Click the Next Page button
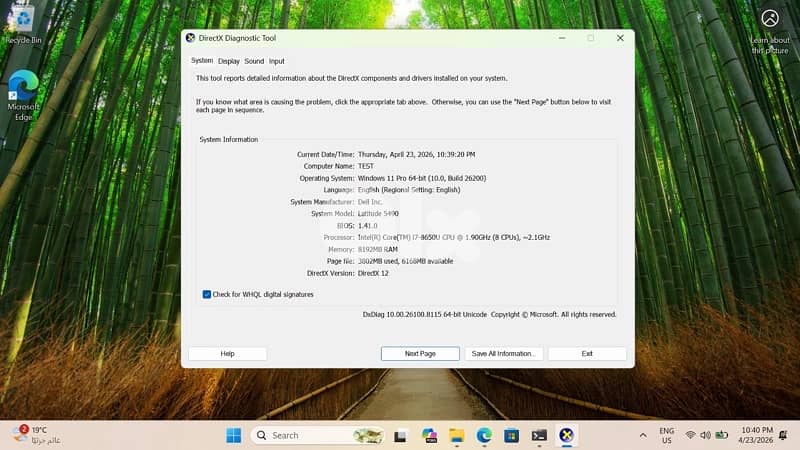Screen dimensions: 800x450 [420, 354]
